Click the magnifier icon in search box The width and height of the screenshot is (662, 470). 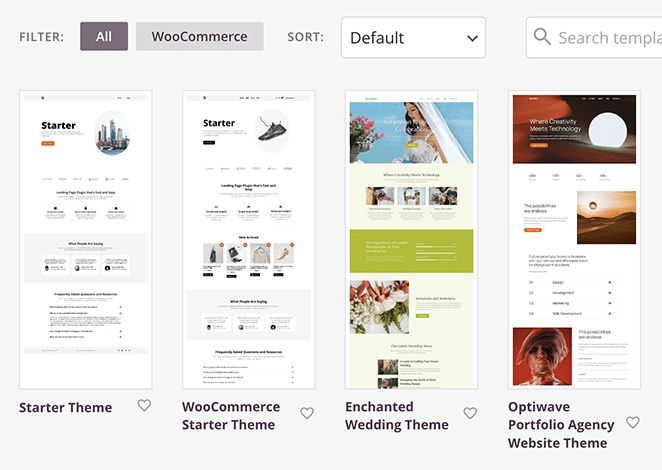(x=543, y=37)
